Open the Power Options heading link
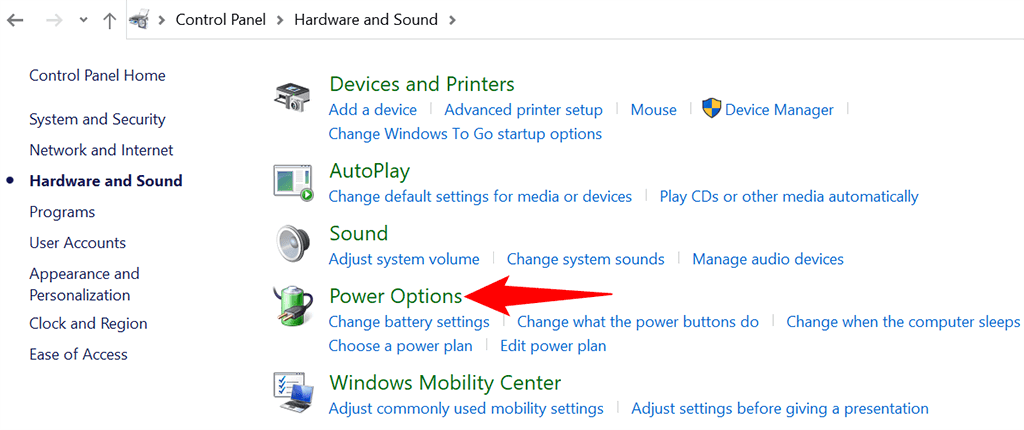 (x=396, y=296)
